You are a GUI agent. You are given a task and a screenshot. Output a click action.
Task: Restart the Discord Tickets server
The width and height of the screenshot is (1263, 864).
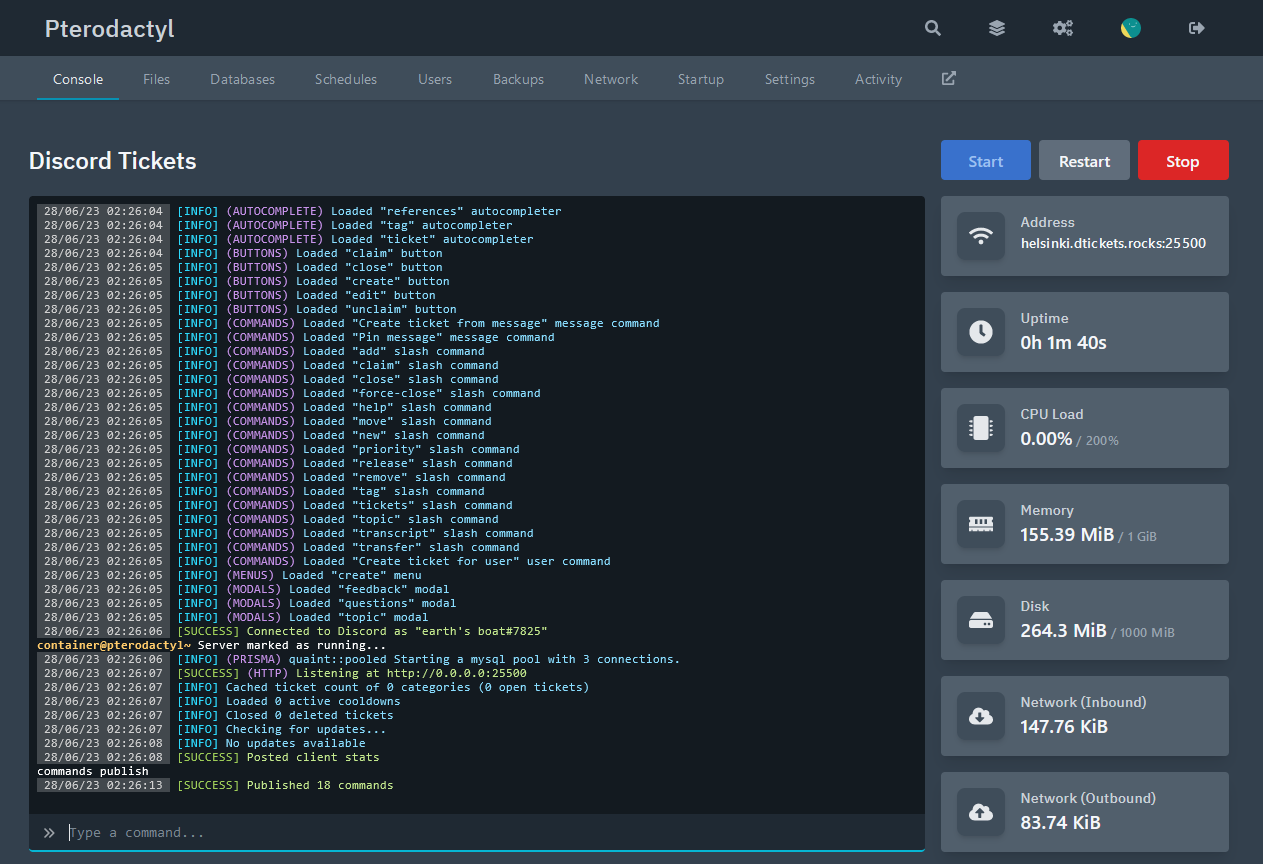click(1084, 160)
